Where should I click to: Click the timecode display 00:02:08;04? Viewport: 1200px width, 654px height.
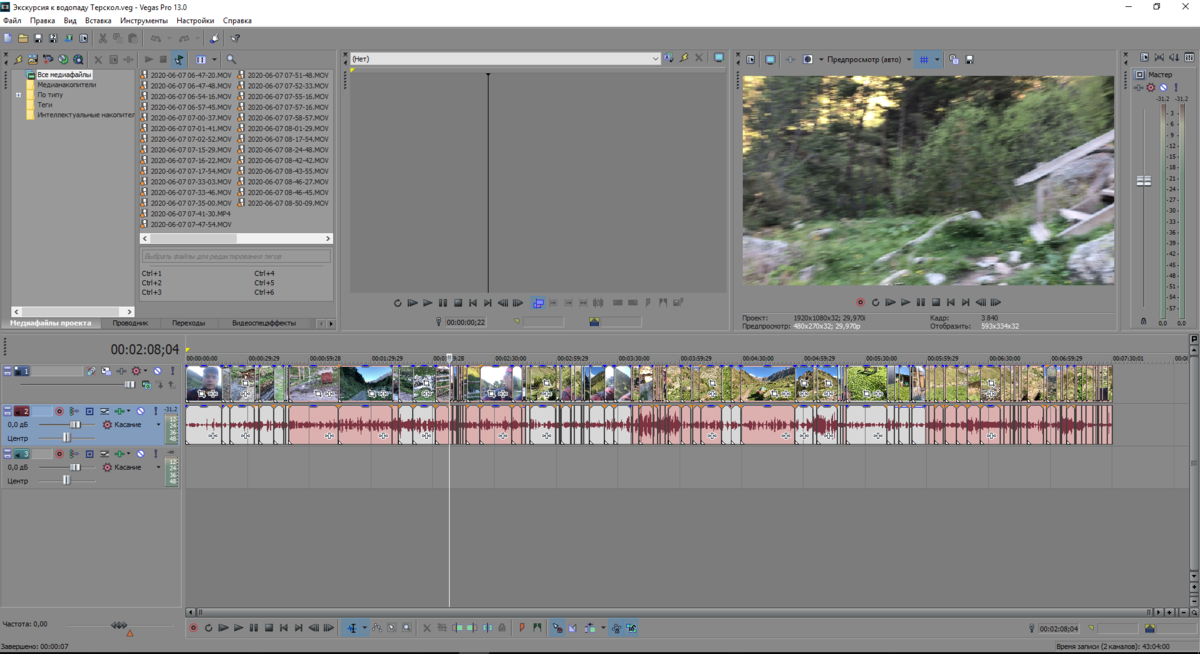[145, 349]
